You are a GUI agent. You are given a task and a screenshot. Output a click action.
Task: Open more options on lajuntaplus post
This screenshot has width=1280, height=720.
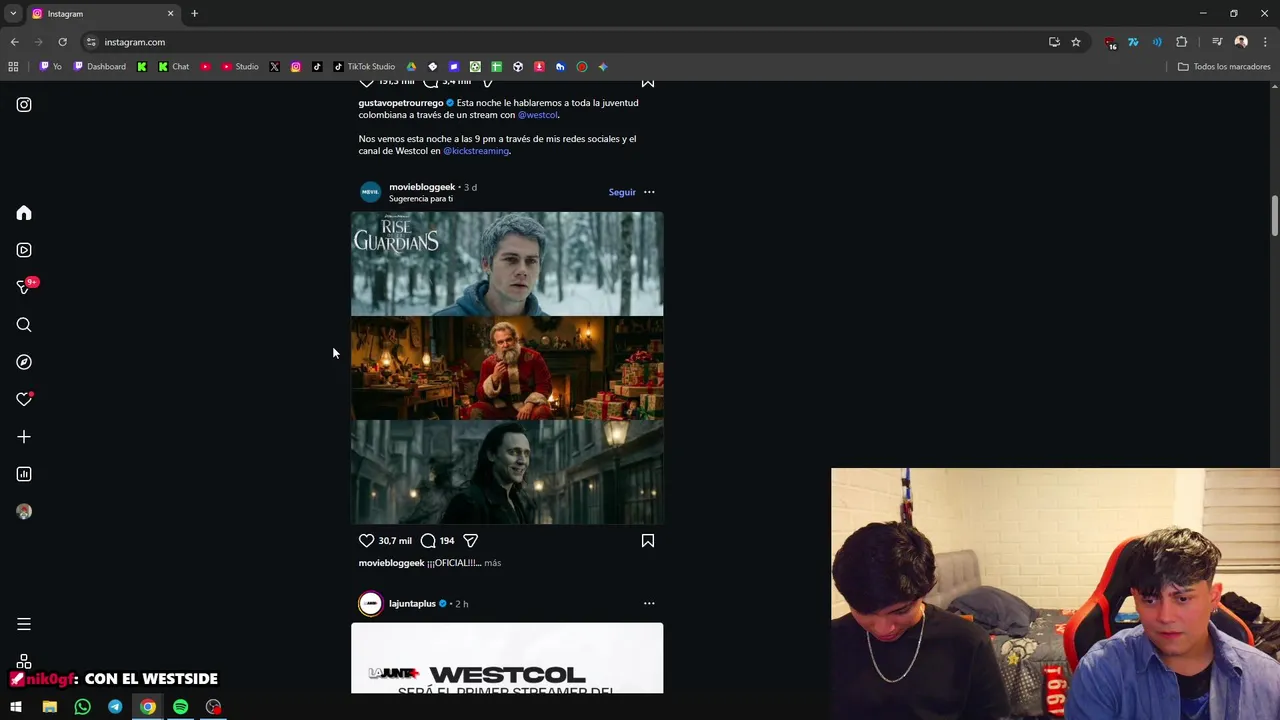(649, 604)
